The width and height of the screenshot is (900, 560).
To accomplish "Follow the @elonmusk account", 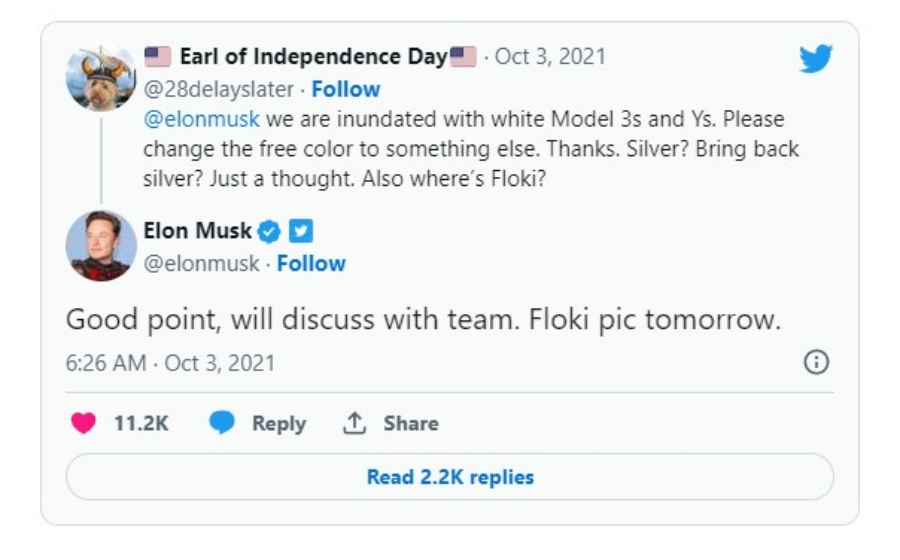I will [x=311, y=263].
